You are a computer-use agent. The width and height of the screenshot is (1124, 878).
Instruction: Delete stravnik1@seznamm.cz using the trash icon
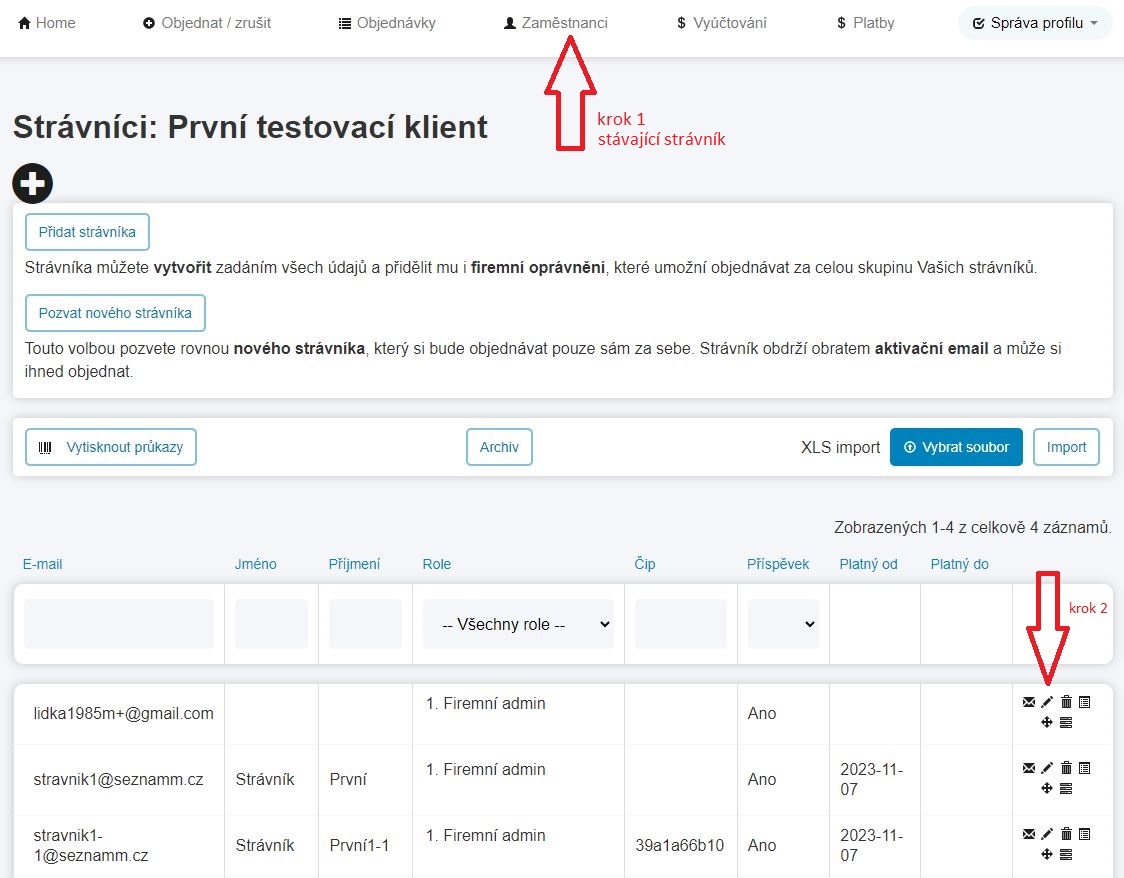(1066, 768)
